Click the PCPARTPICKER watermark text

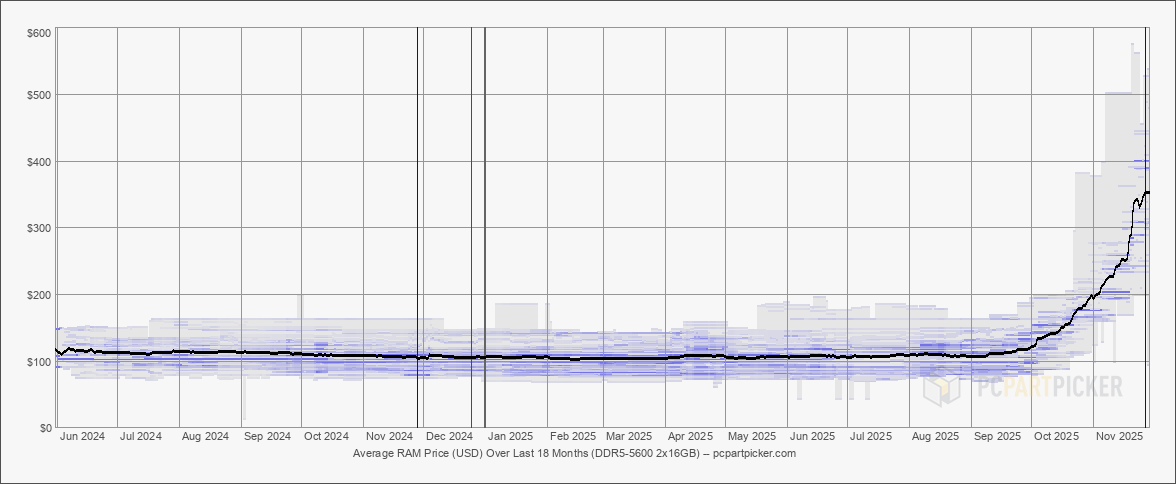point(1048,387)
